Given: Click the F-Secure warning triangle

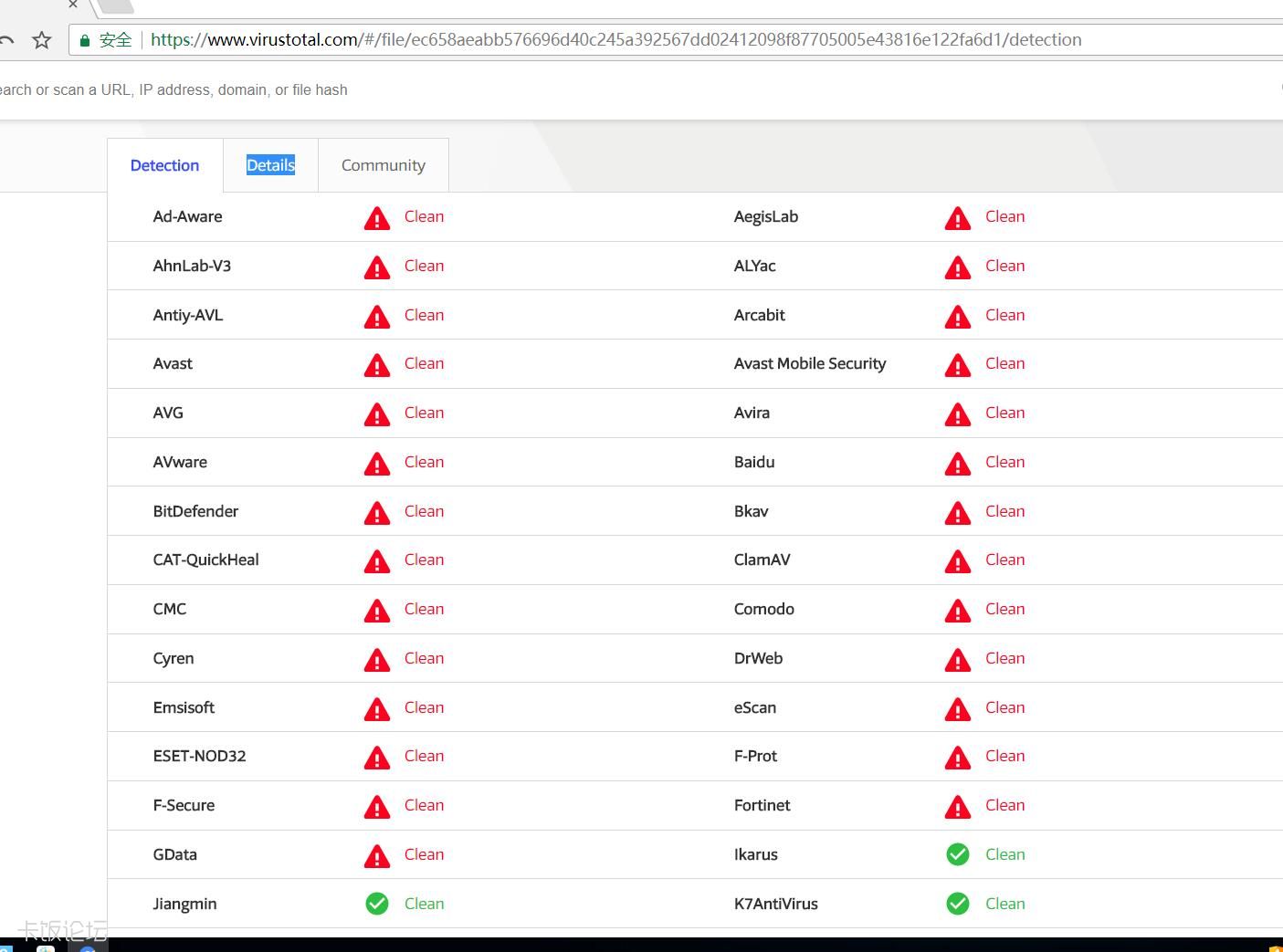Looking at the screenshot, I should [x=377, y=807].
